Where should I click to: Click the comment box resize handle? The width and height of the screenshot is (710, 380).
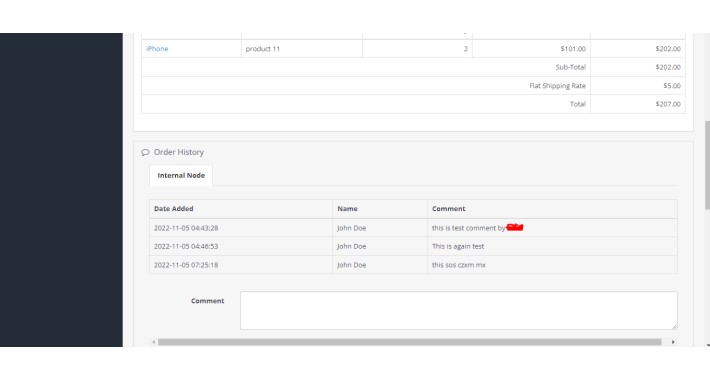tap(674, 326)
